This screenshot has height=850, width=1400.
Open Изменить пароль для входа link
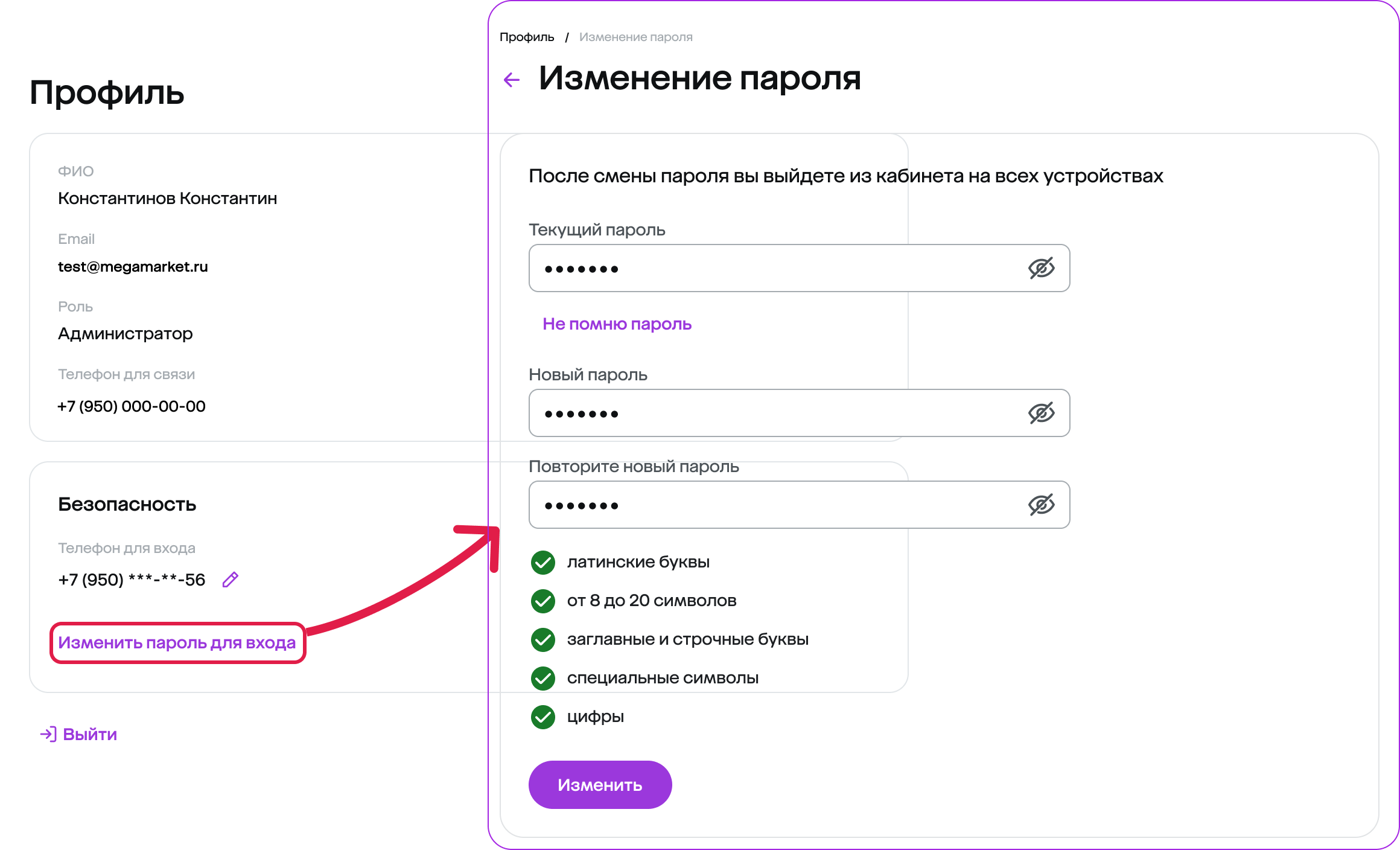pyautogui.click(x=177, y=643)
